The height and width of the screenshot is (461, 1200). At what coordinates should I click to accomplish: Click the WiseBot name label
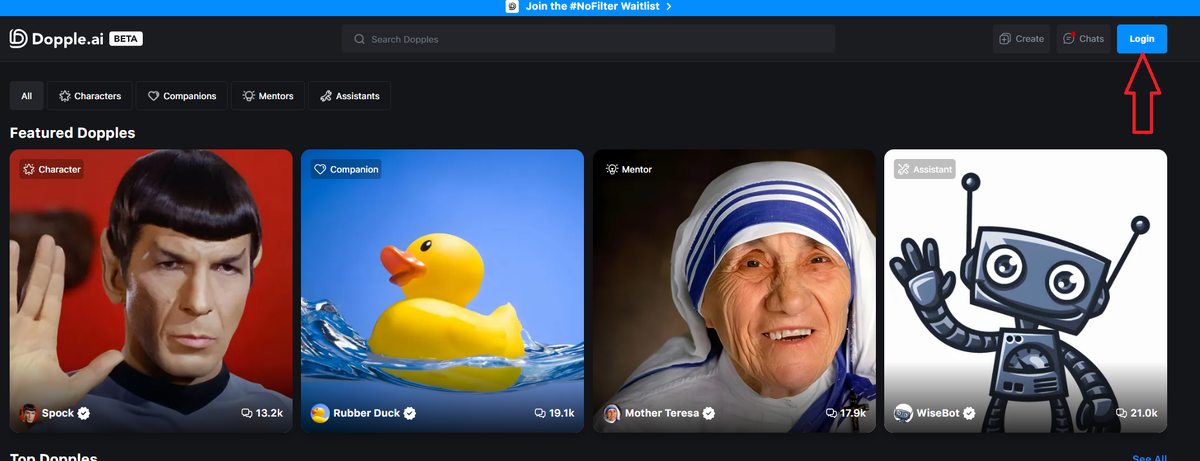[x=938, y=413]
